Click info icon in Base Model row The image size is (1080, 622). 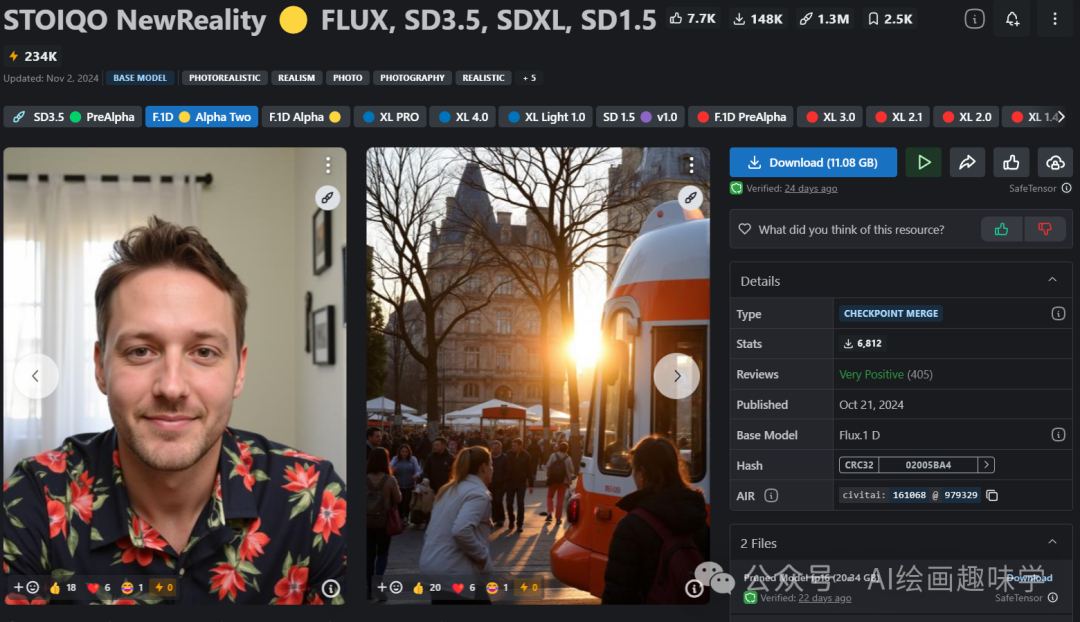[x=1059, y=435]
